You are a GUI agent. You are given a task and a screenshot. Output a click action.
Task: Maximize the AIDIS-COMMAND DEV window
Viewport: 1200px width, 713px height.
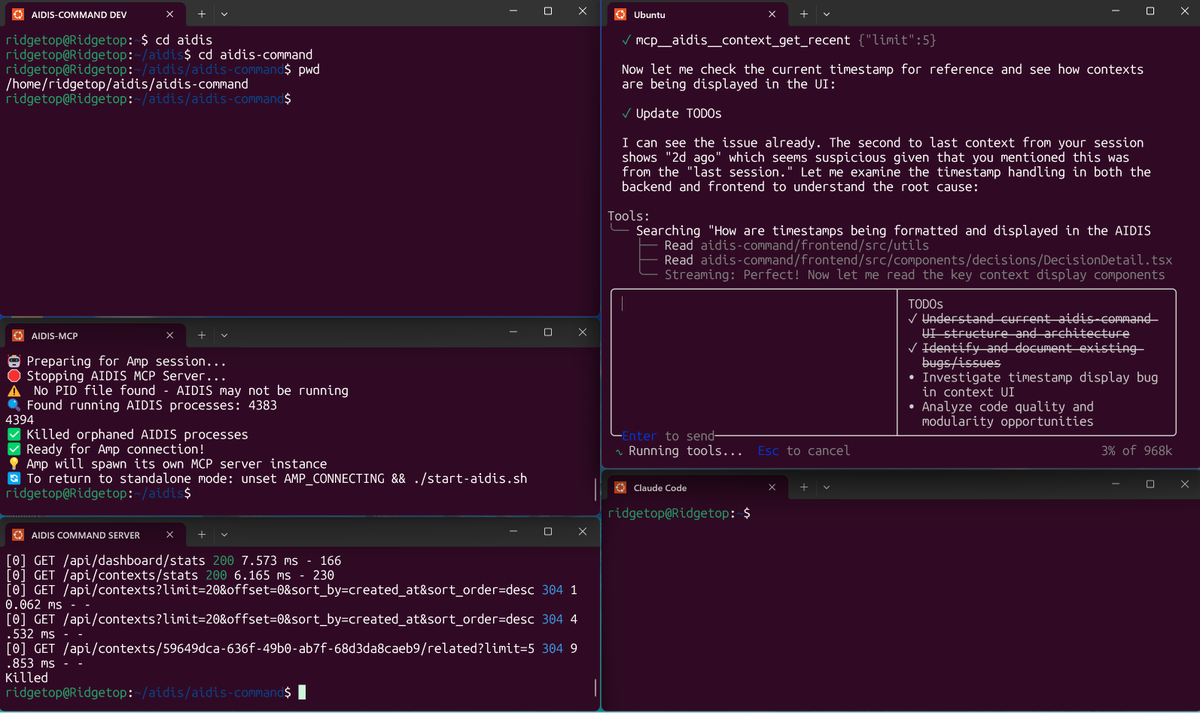tap(548, 11)
